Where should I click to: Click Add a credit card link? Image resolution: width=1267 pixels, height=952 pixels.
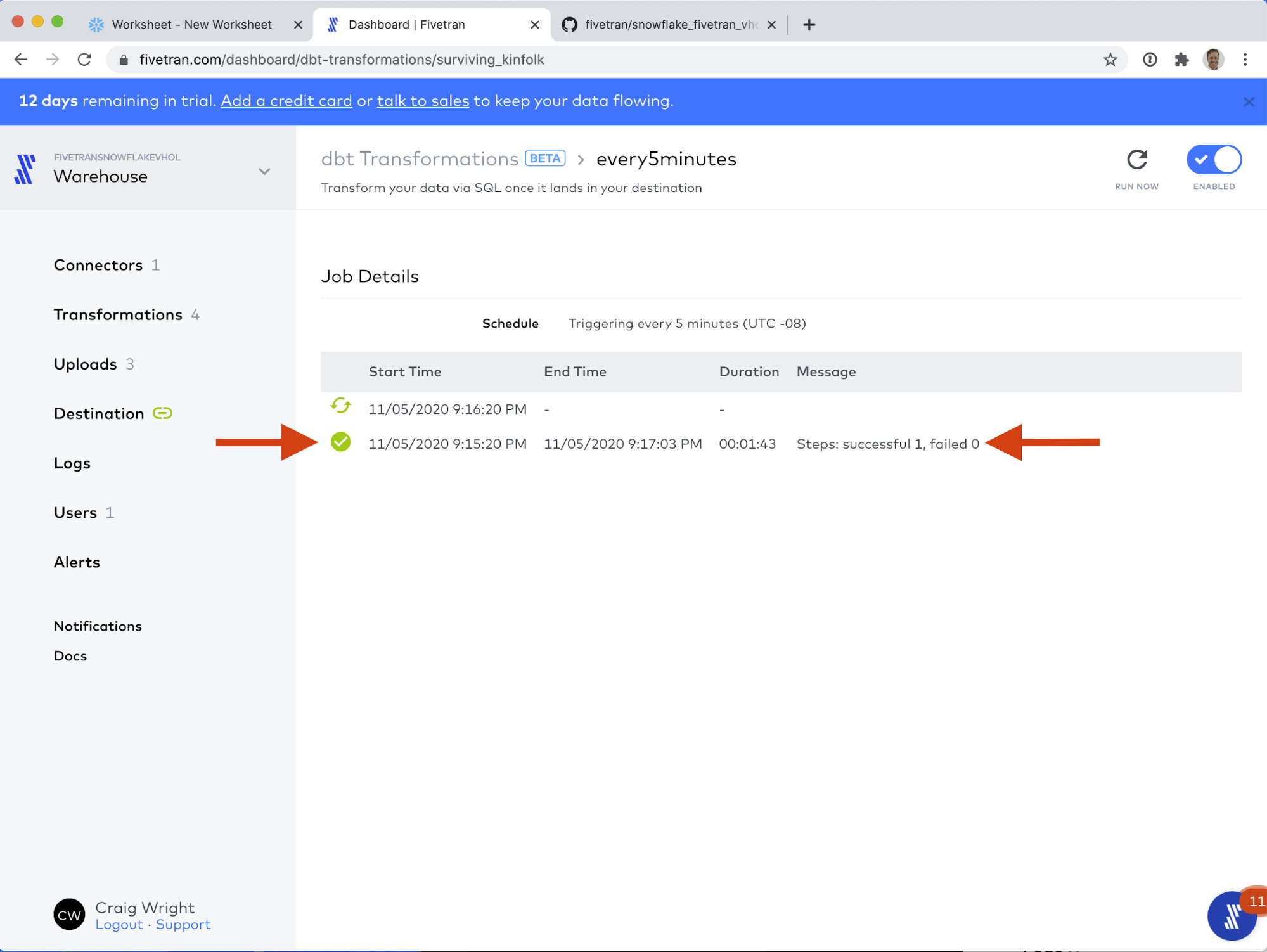click(x=286, y=101)
